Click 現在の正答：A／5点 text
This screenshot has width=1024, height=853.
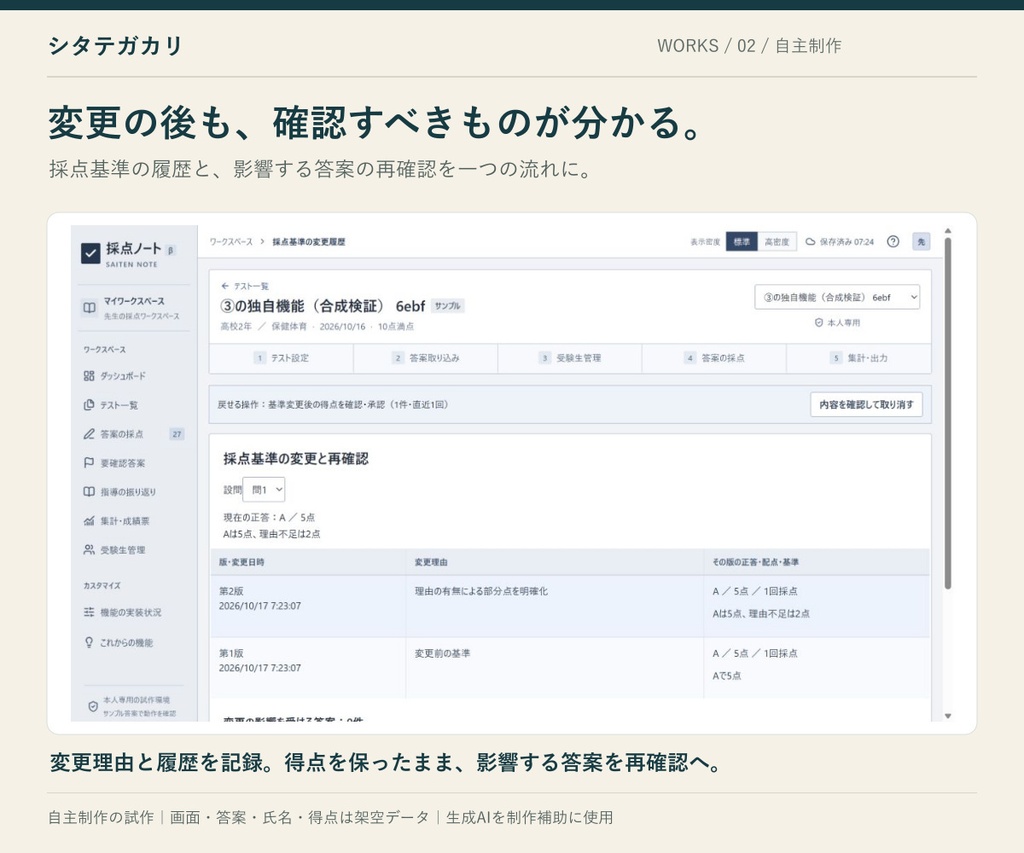(x=269, y=517)
